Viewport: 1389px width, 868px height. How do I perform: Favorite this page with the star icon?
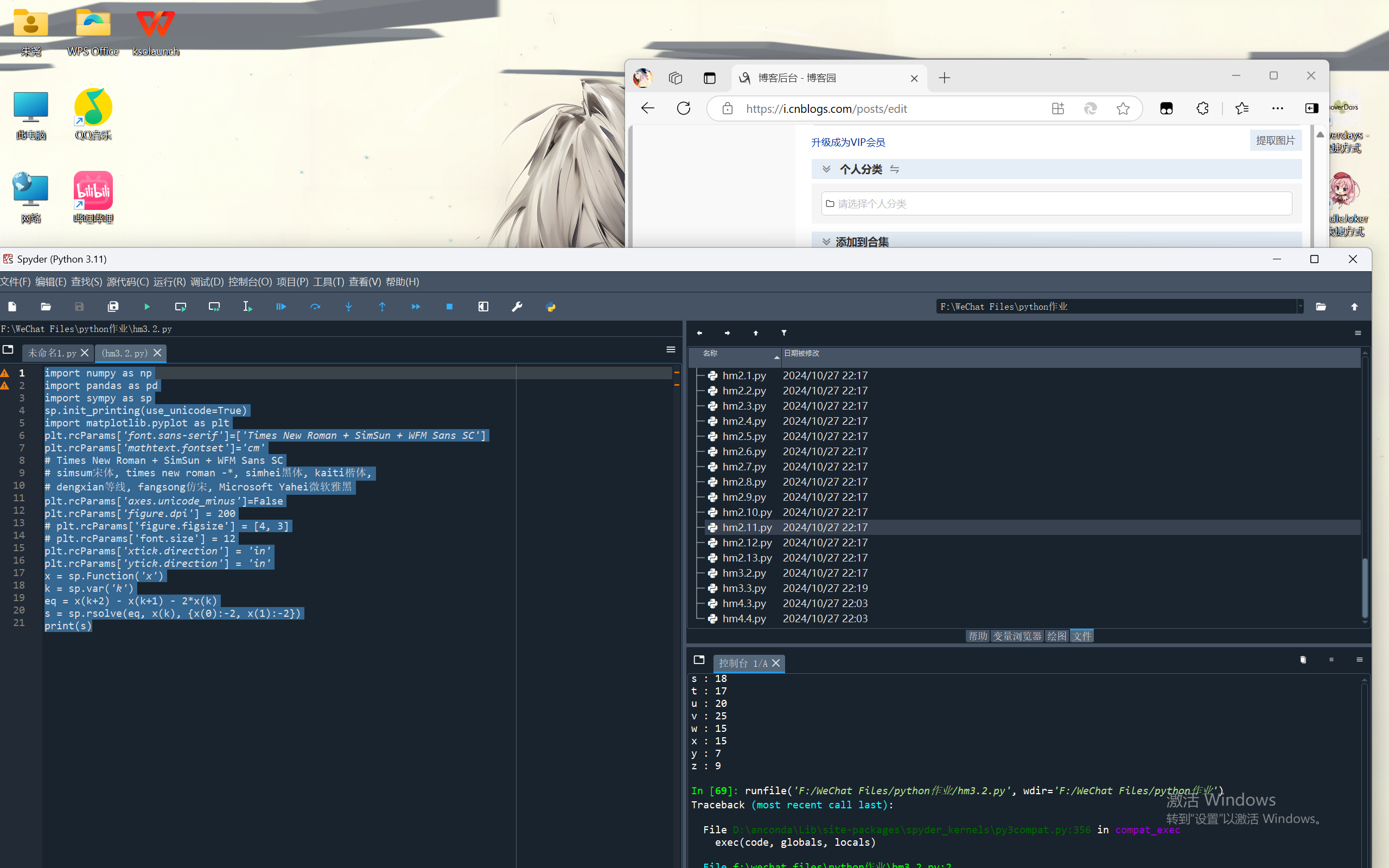[1123, 108]
